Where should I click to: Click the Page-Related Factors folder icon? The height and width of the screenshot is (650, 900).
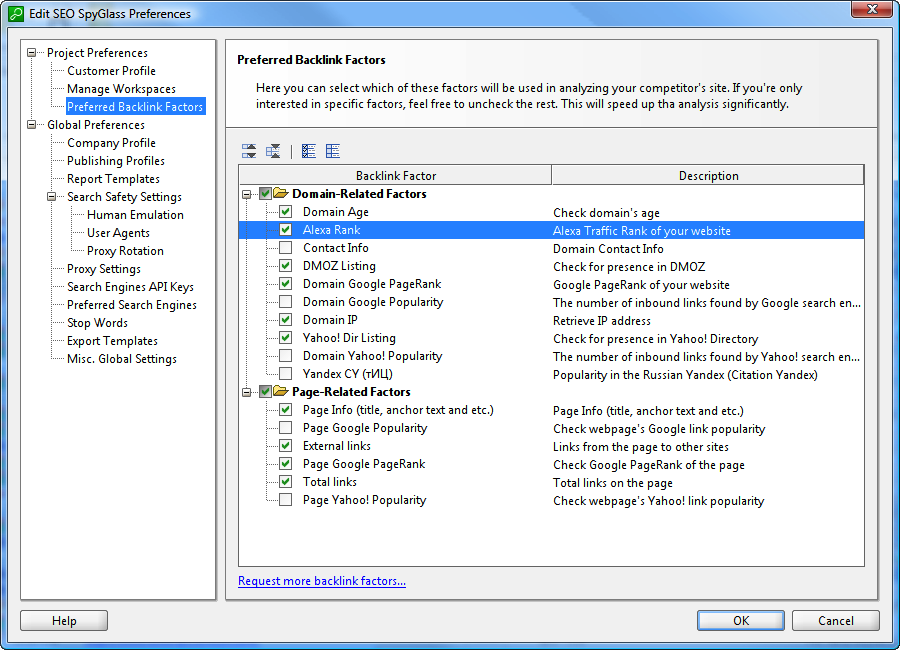(x=281, y=391)
